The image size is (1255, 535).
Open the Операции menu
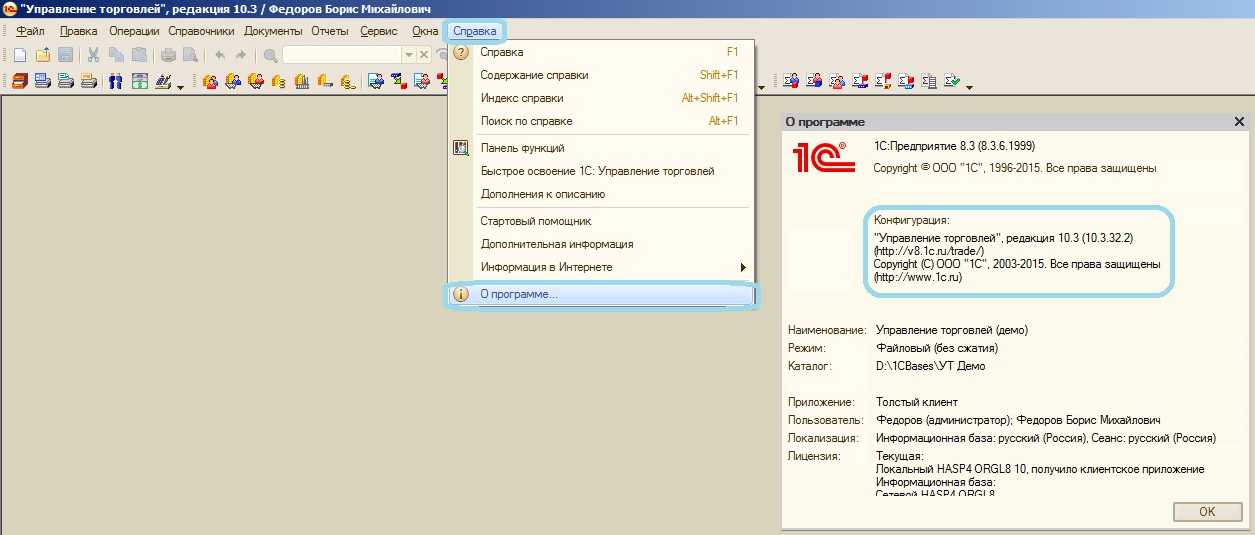(134, 31)
